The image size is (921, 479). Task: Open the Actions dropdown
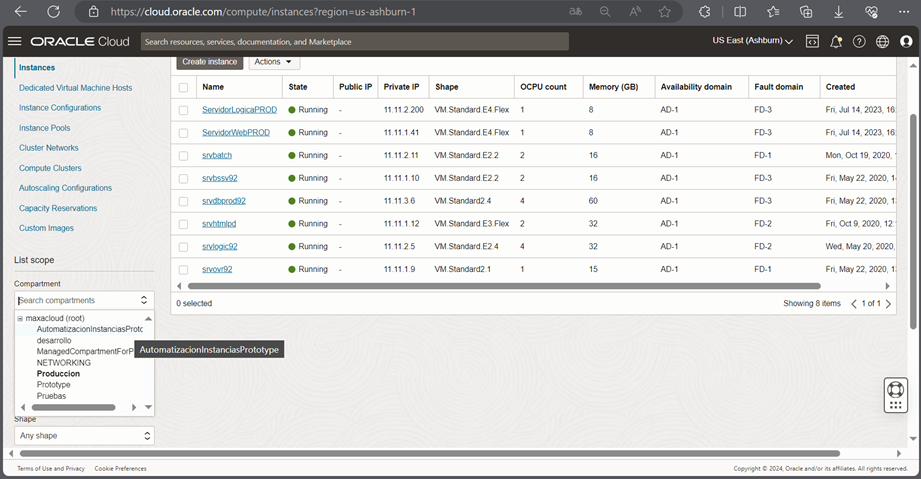click(x=274, y=62)
